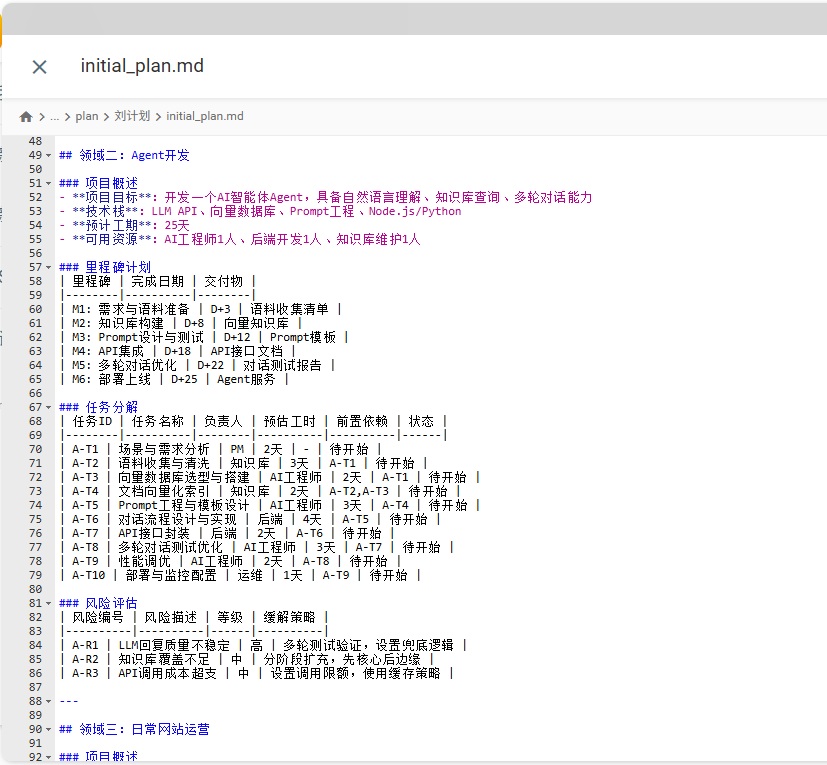Image resolution: width=827 pixels, height=765 pixels.
Task: Click the 技术栈 line text
Action: 260,211
